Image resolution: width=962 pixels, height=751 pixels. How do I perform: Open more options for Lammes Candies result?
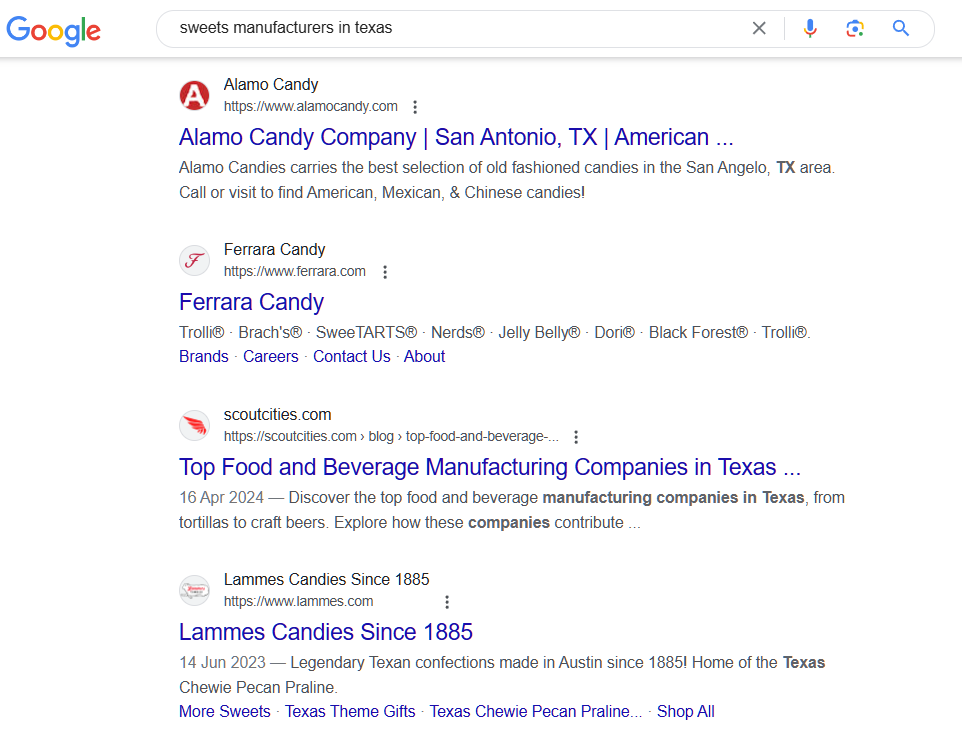coord(447,602)
